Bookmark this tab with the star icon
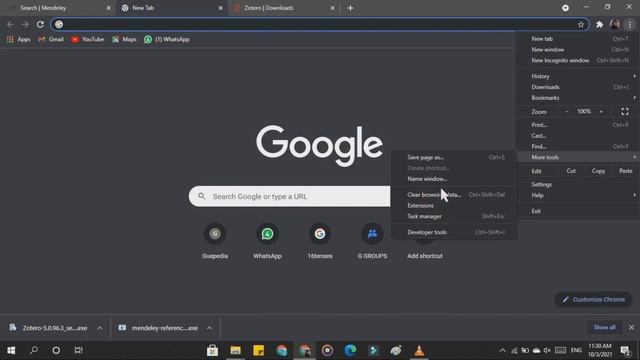Image resolution: width=640 pixels, height=360 pixels. coord(581,24)
